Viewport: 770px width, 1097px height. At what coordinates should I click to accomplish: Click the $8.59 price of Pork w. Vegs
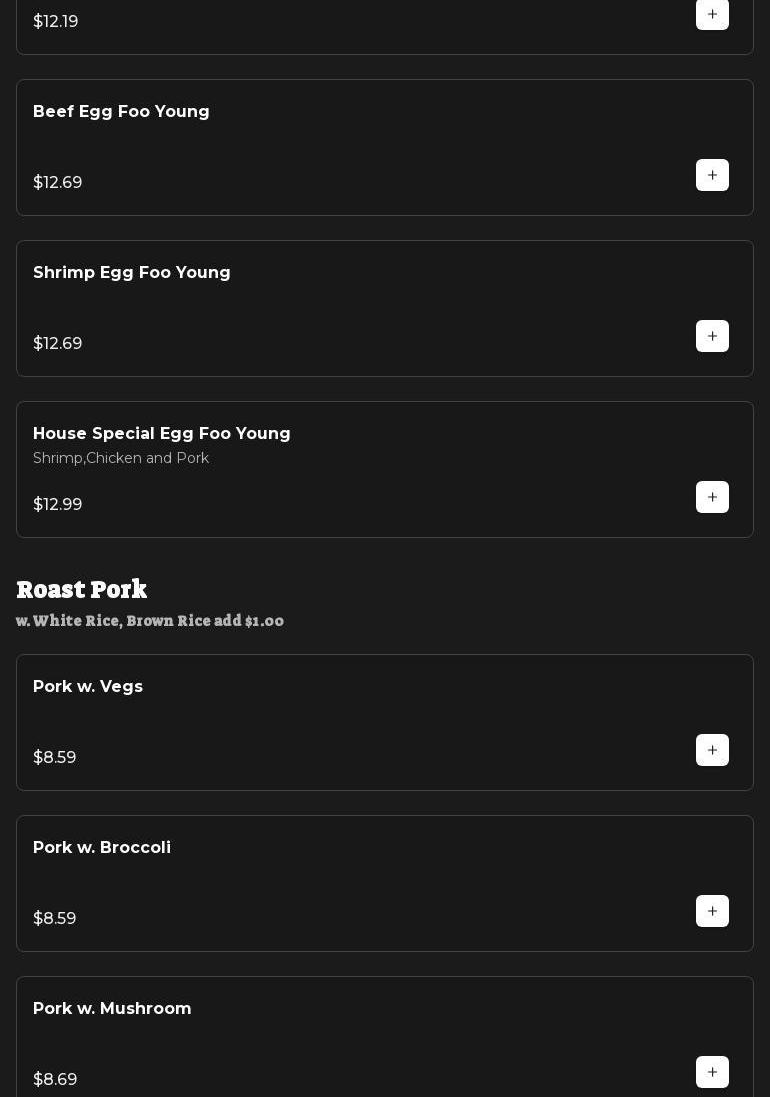(55, 758)
